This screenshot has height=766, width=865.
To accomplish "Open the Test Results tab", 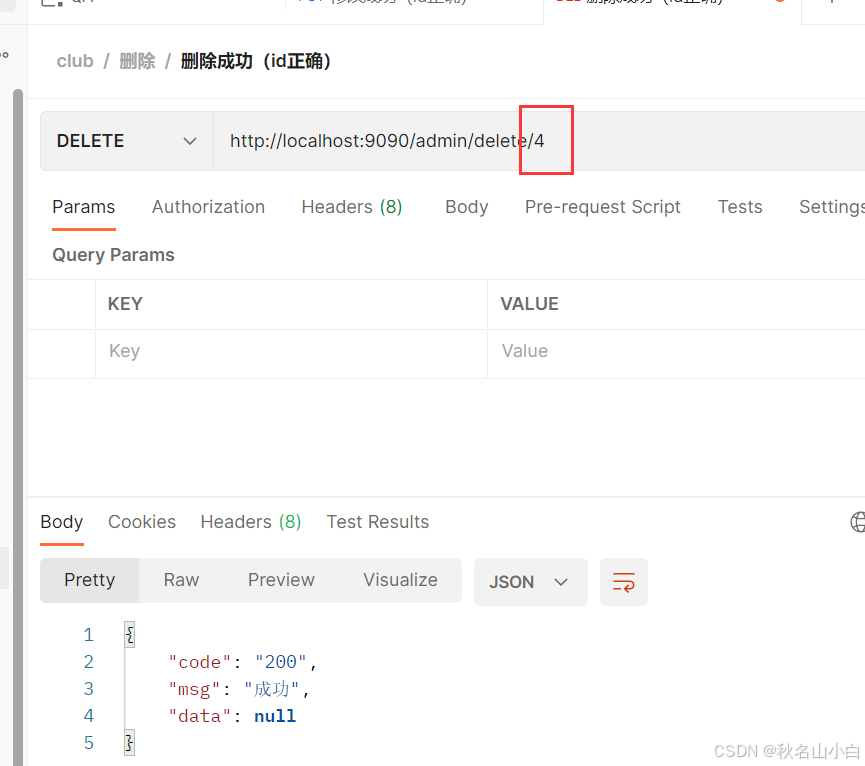I will click(378, 522).
